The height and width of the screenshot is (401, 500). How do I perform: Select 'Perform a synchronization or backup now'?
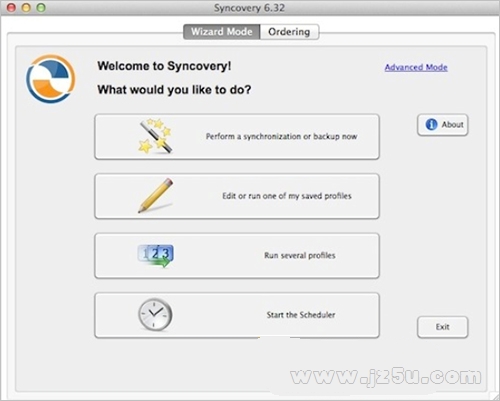point(237,137)
